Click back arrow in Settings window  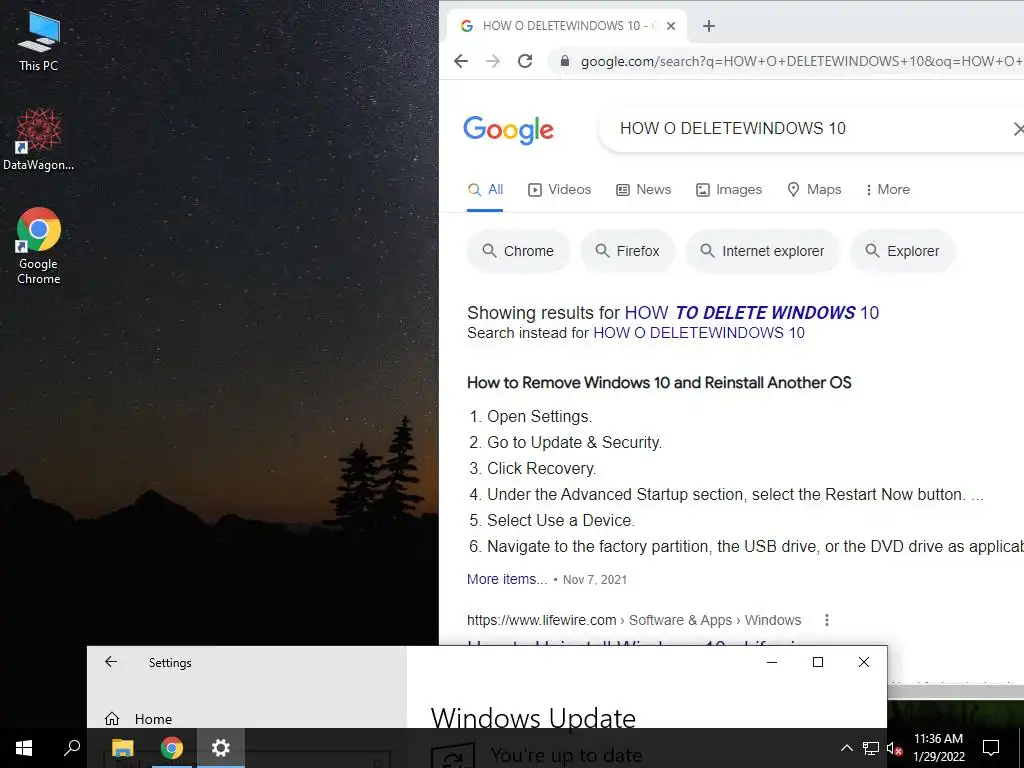111,662
